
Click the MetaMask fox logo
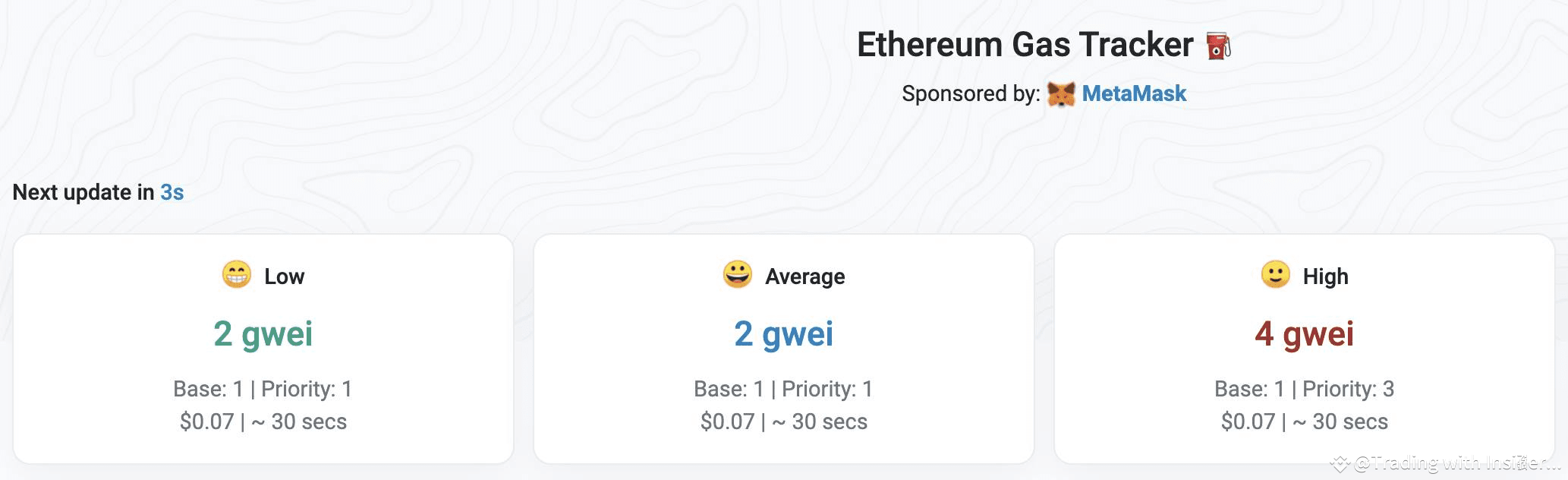click(x=1061, y=94)
